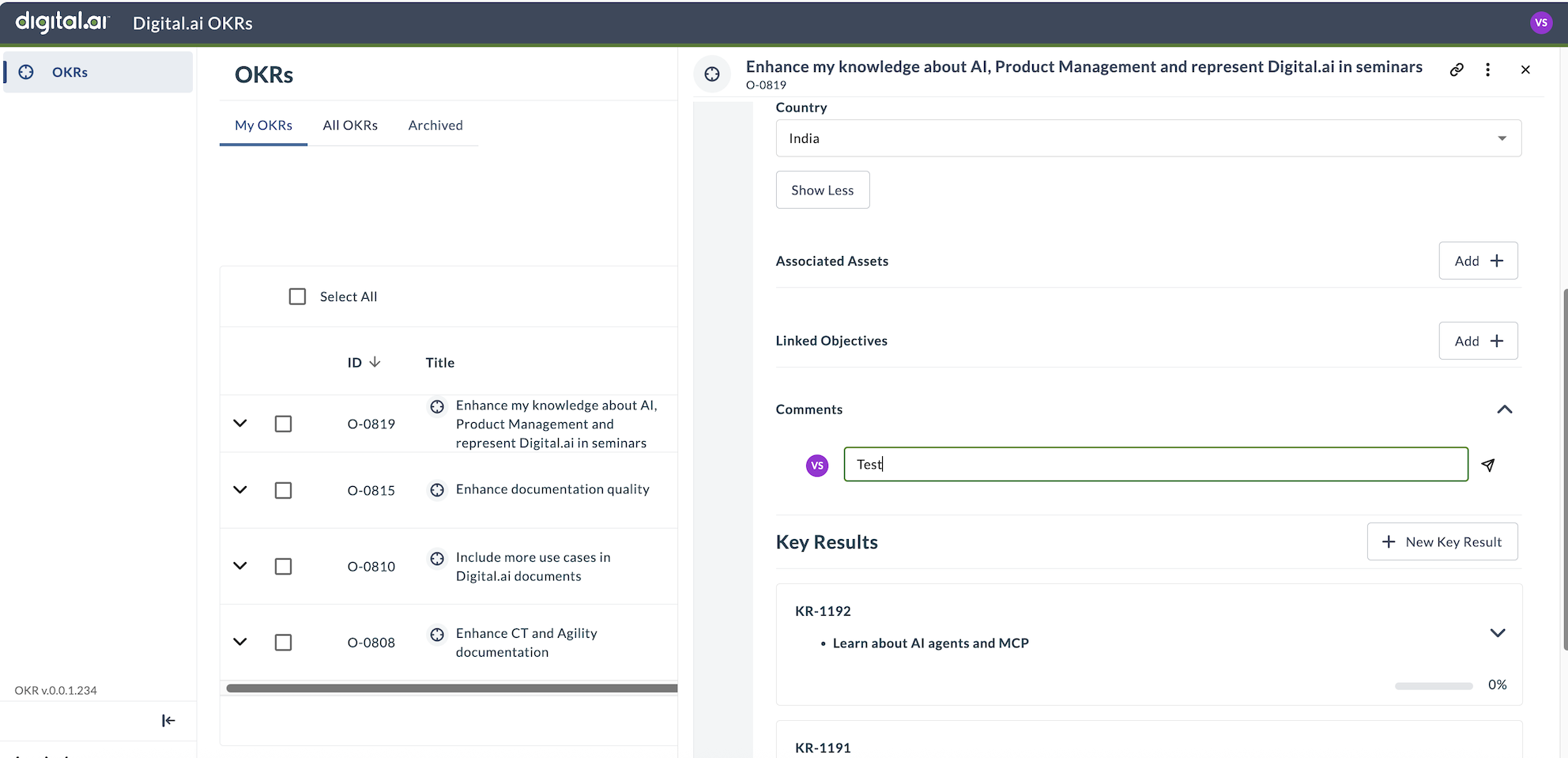Expand row O-0808 chevron
This screenshot has height=758, width=1568.
240,642
